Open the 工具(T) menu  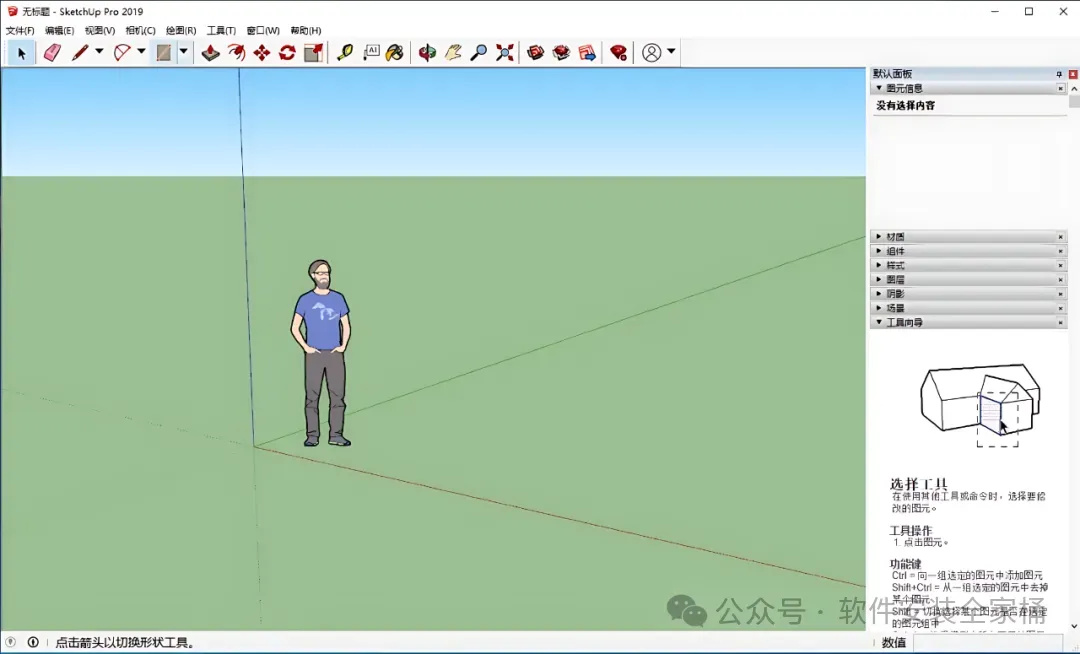pos(221,30)
